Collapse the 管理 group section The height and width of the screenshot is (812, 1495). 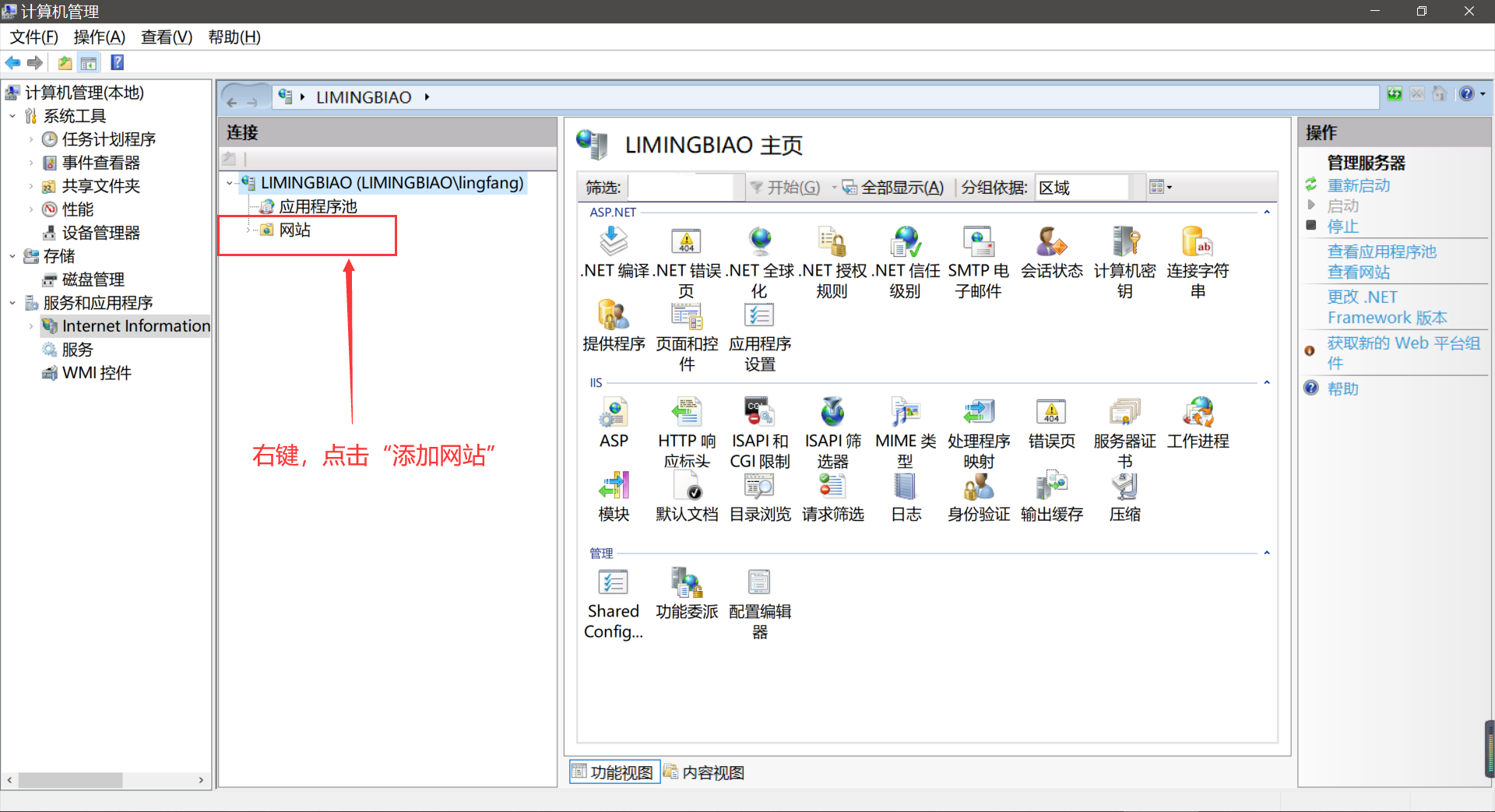point(1267,553)
